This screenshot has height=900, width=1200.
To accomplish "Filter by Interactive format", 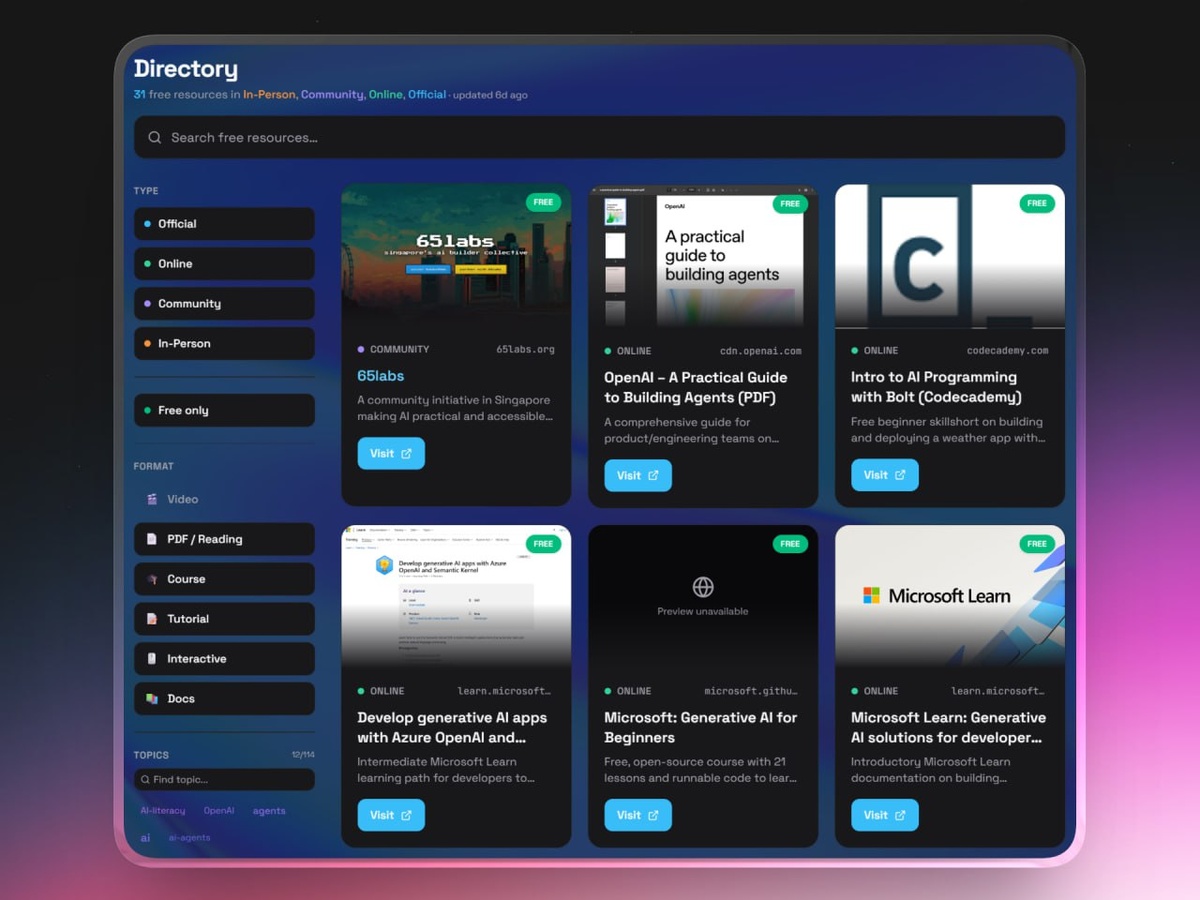I will point(224,659).
